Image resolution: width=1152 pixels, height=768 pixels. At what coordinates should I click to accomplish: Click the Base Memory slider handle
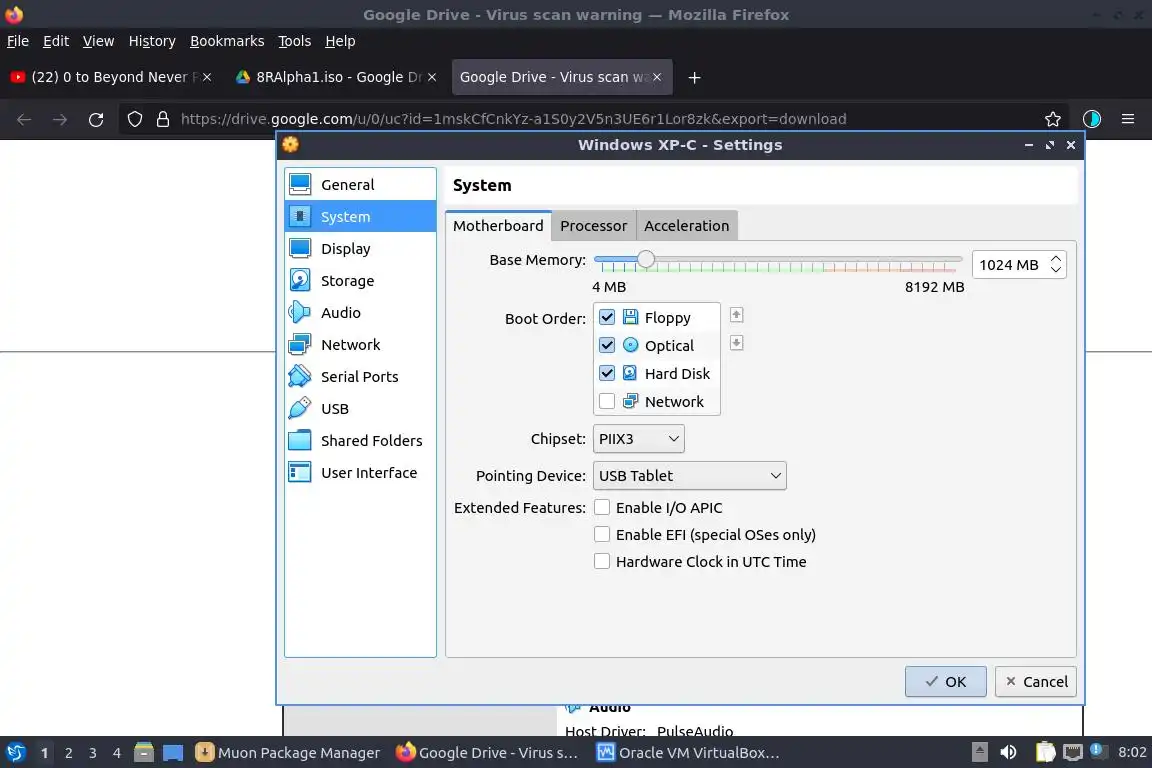click(646, 259)
